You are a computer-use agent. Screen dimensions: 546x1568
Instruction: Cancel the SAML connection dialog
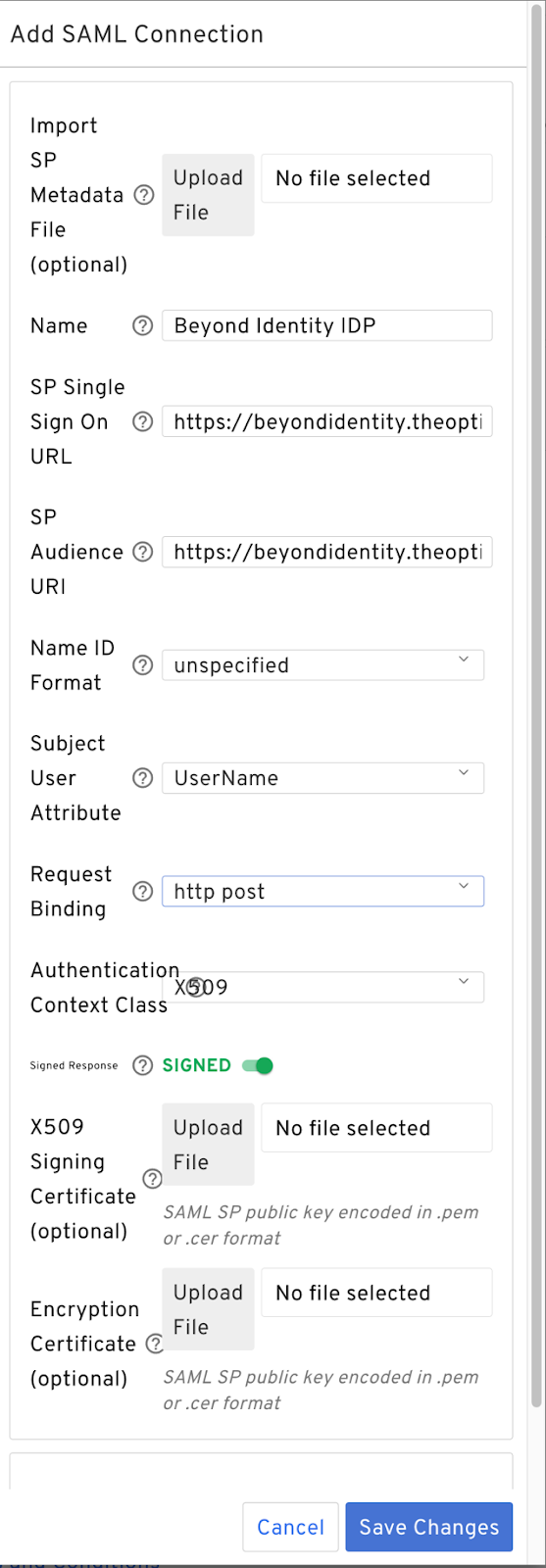point(290,1527)
